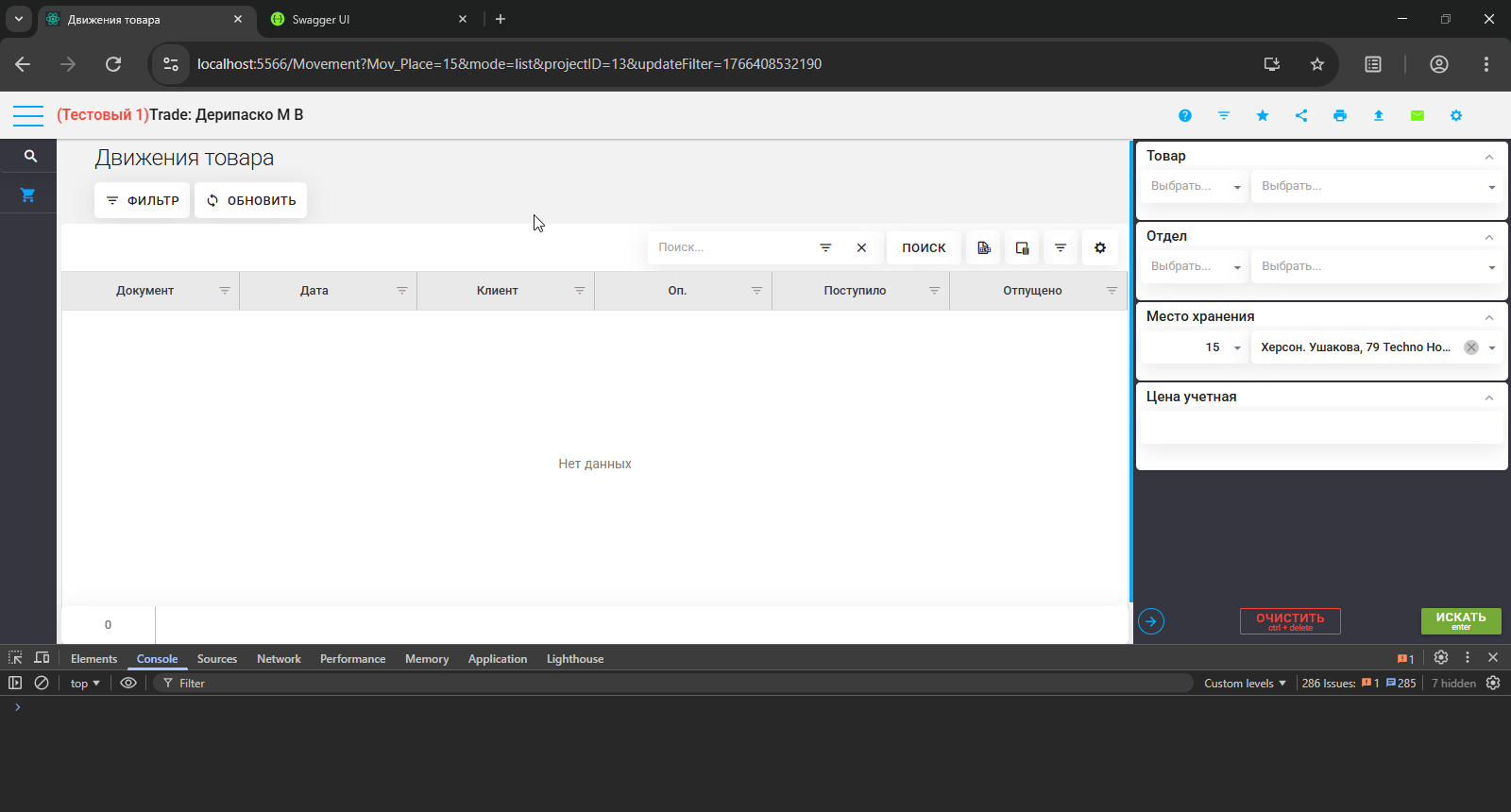Collapse the Отдел section
Image resolution: width=1511 pixels, height=812 pixels.
pos(1489,237)
